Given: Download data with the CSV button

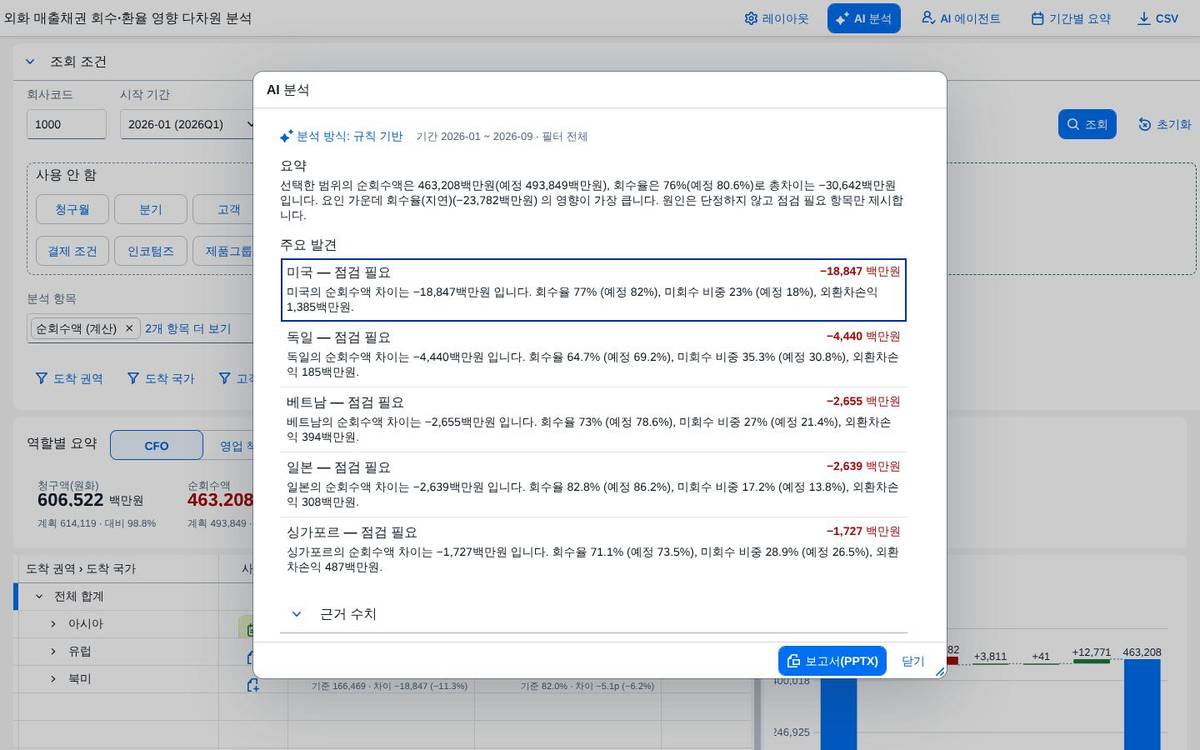Looking at the screenshot, I should coord(1158,18).
